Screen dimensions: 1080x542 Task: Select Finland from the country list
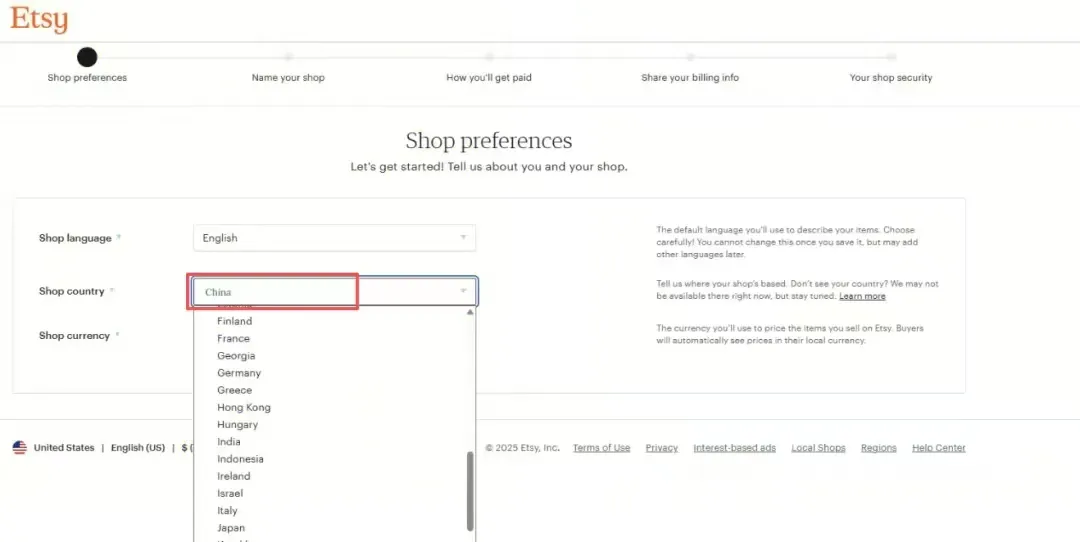235,321
